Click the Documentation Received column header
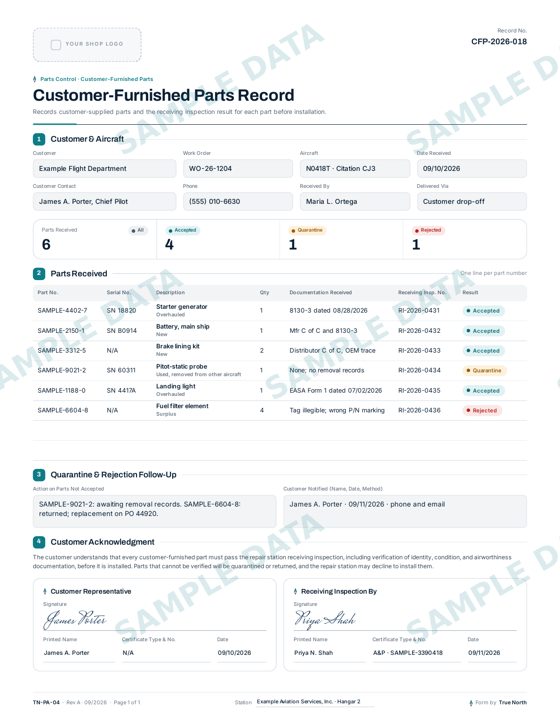Image resolution: width=560 pixels, height=725 pixels. (x=320, y=293)
